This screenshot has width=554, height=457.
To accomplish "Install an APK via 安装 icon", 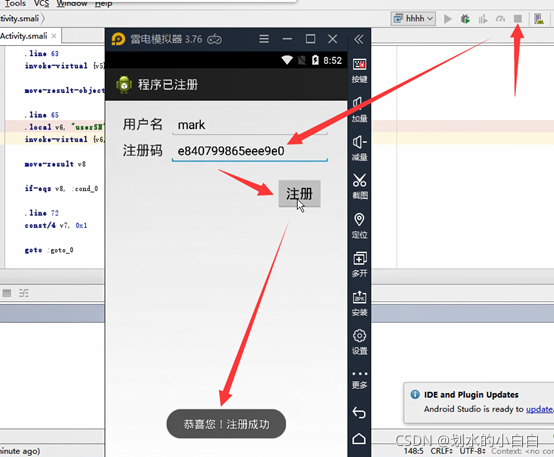I will tap(359, 303).
